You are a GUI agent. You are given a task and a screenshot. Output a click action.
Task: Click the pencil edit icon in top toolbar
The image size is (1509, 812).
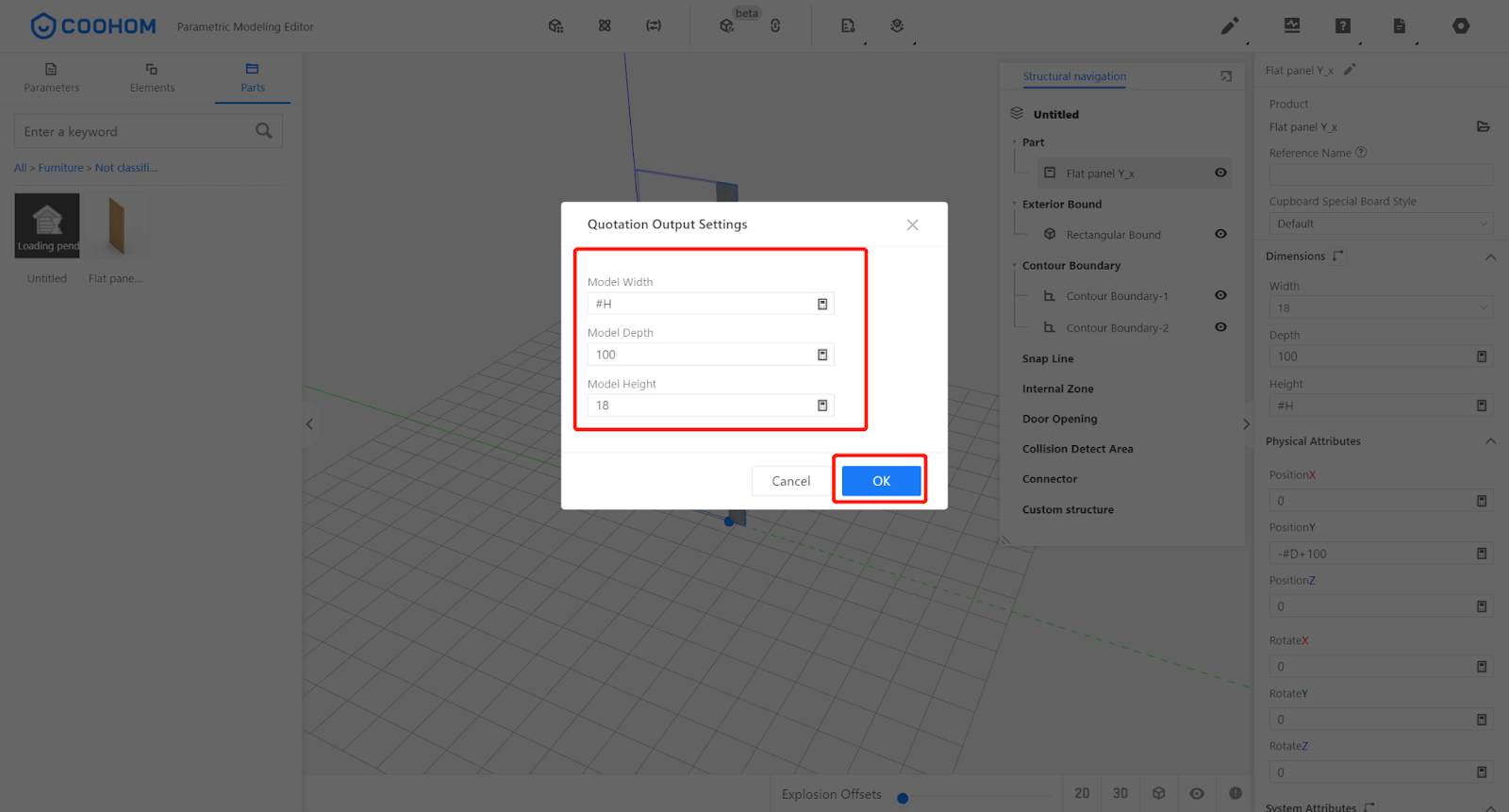[x=1230, y=26]
